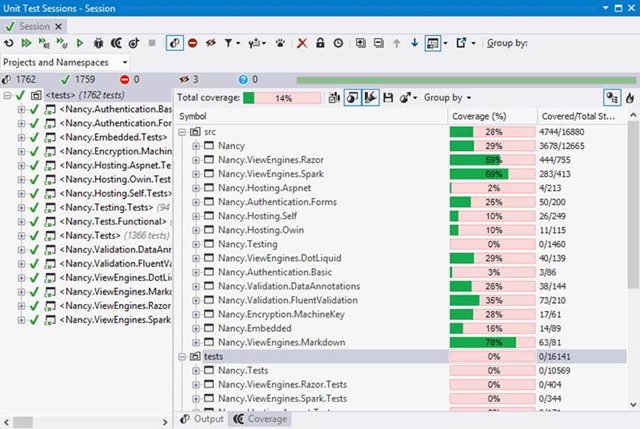Show hot spots with the flame icon
Image resolution: width=640 pixels, height=429 pixels.
tap(630, 98)
